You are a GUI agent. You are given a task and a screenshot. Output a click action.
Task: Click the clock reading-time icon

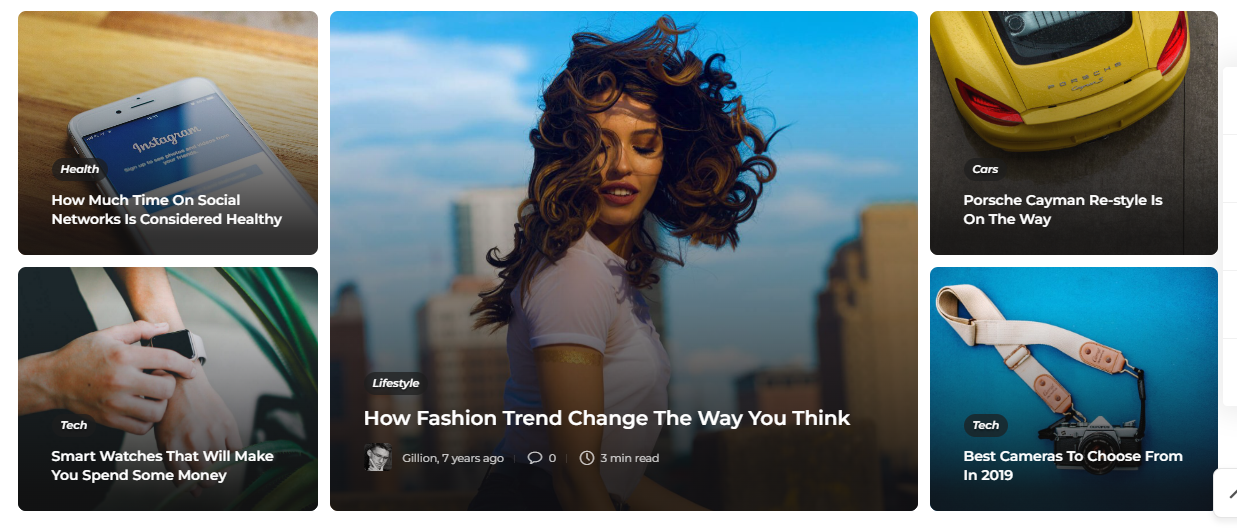tap(587, 458)
